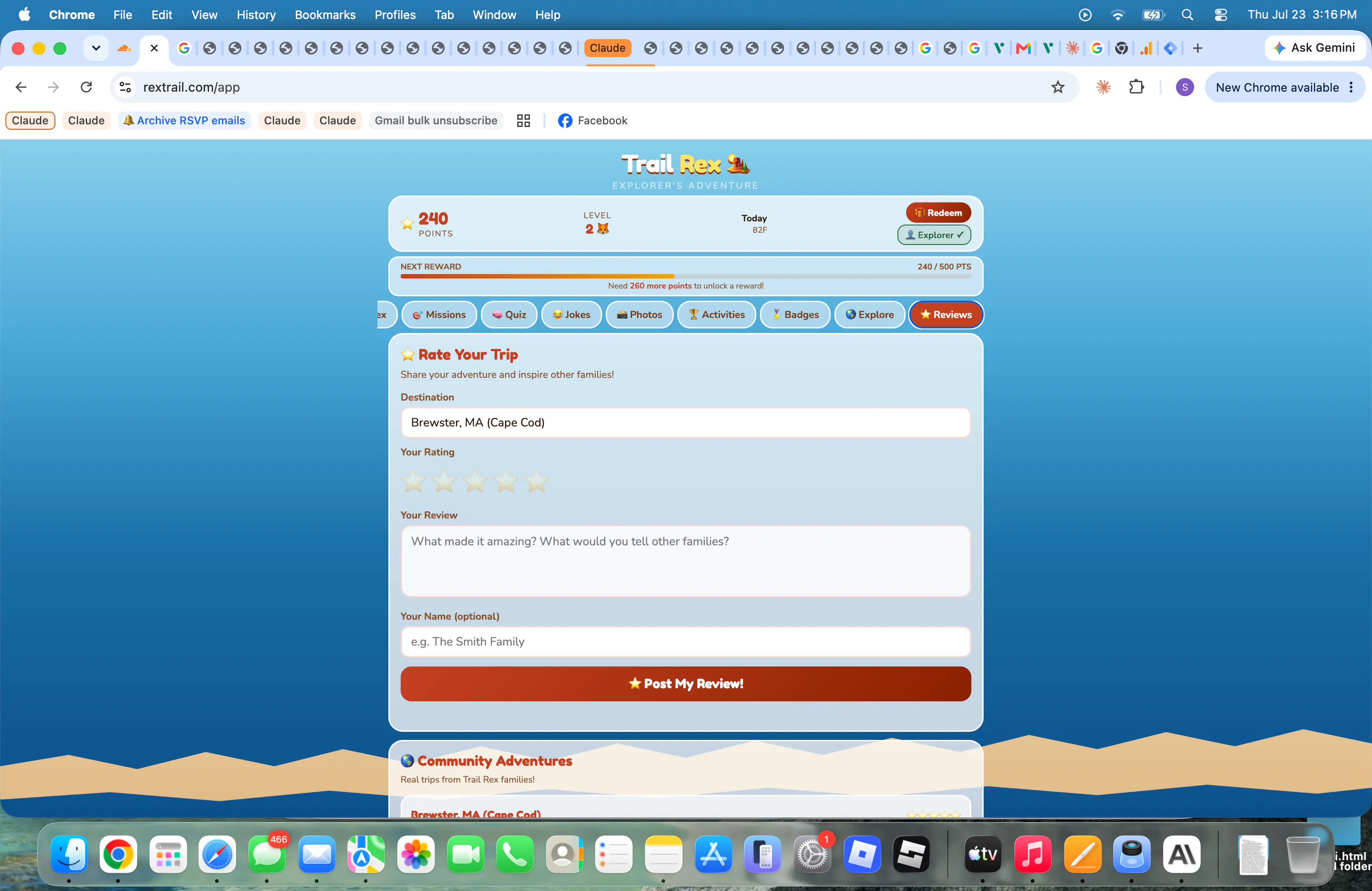The height and width of the screenshot is (891, 1372).
Task: Open Apple TV from the Dock
Action: pos(983,853)
